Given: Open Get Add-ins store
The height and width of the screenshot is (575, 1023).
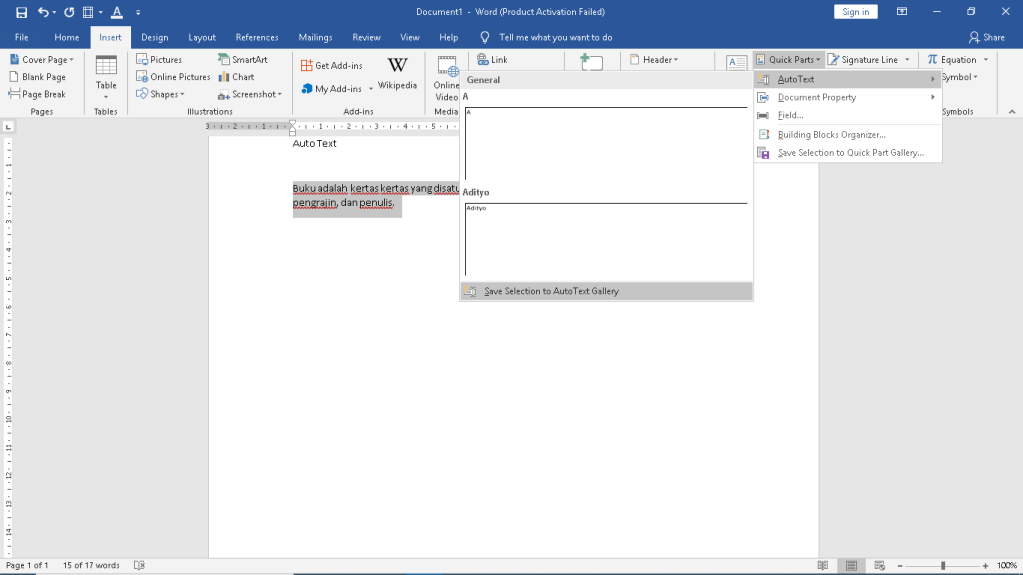Looking at the screenshot, I should tap(332, 65).
